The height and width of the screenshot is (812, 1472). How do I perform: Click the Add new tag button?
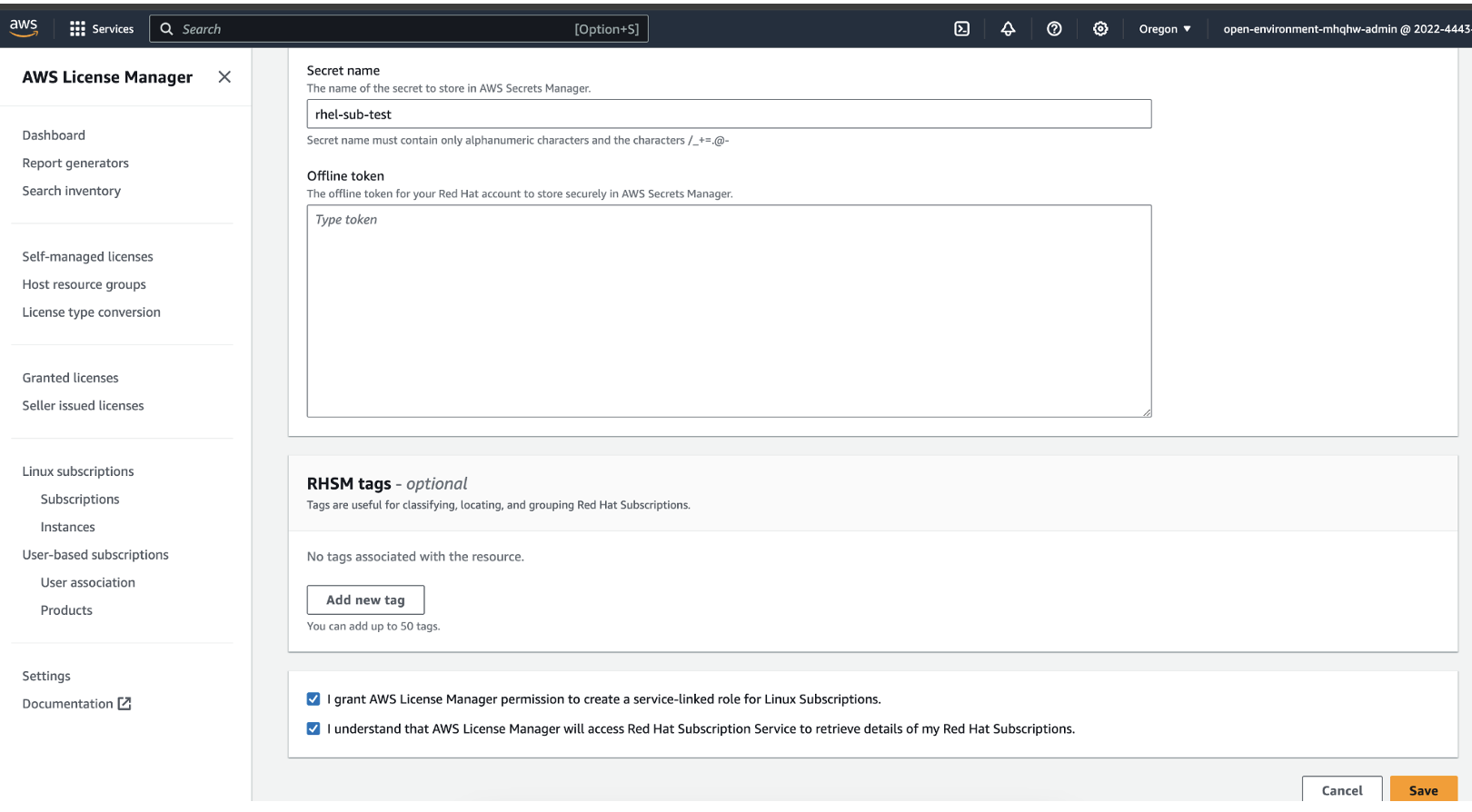pos(365,600)
